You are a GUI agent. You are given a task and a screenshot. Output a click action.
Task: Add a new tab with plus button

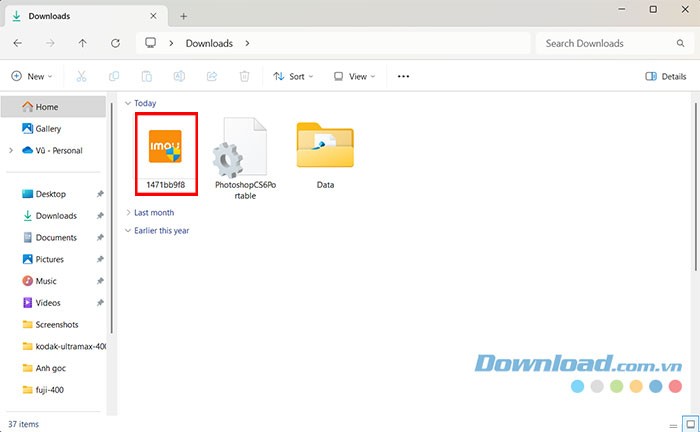click(x=184, y=16)
